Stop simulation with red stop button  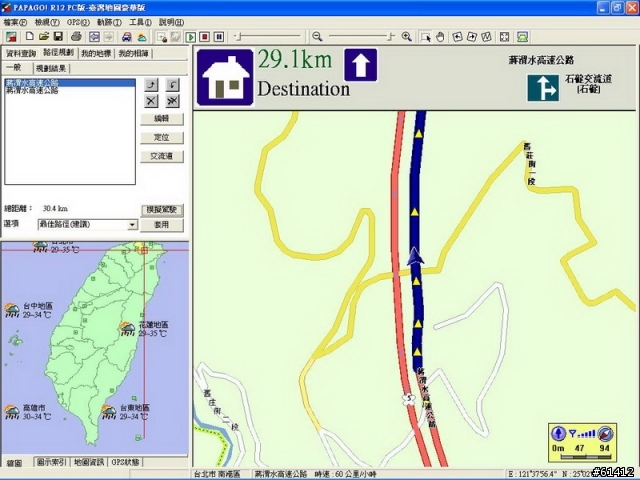point(205,37)
